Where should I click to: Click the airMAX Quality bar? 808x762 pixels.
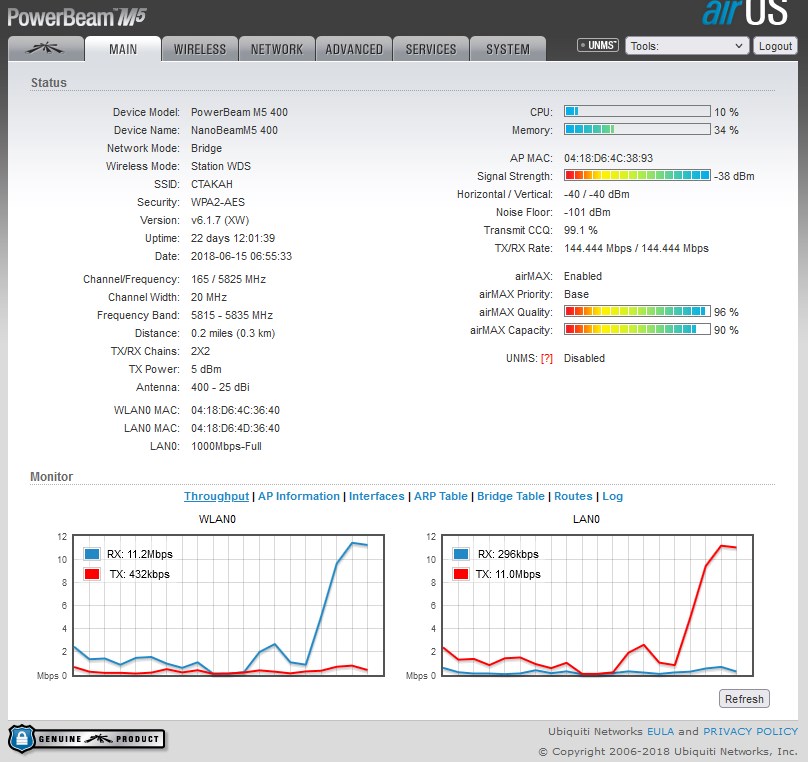pyautogui.click(x=637, y=311)
